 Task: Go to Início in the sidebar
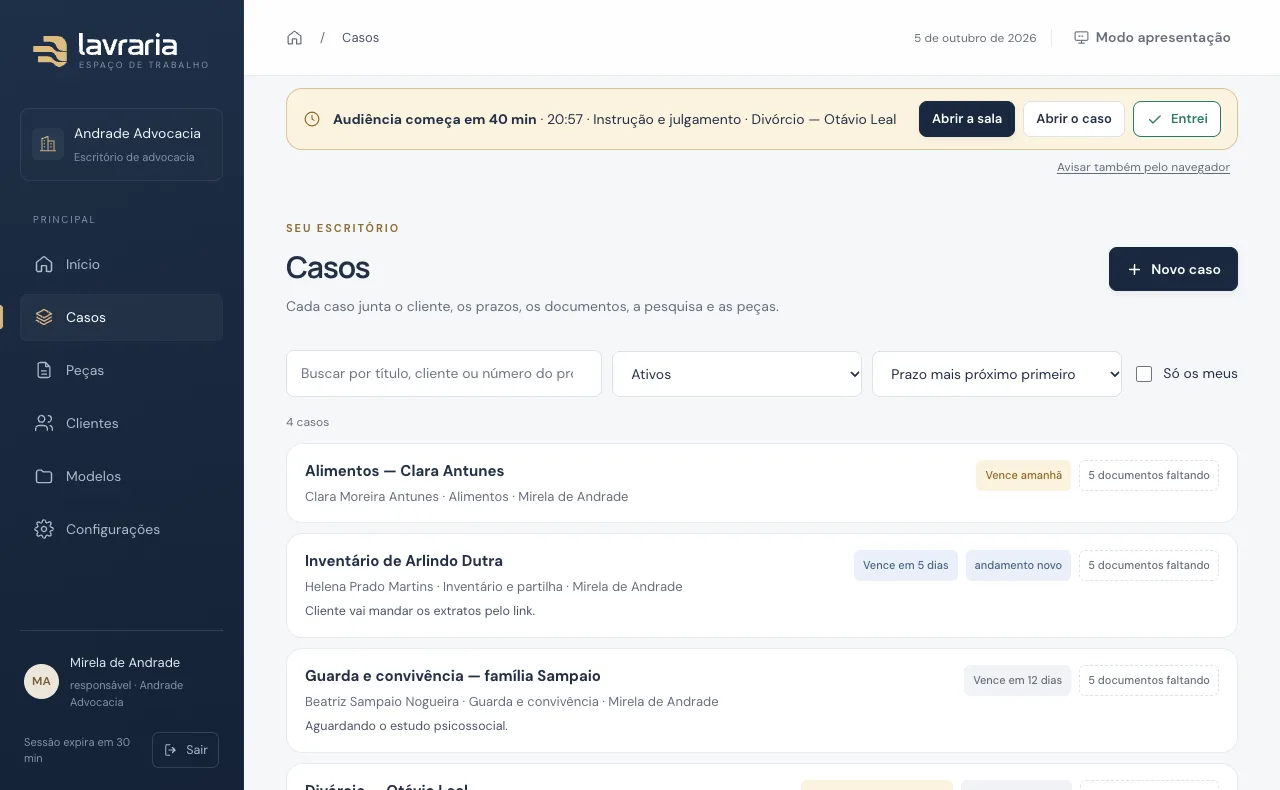coord(121,264)
